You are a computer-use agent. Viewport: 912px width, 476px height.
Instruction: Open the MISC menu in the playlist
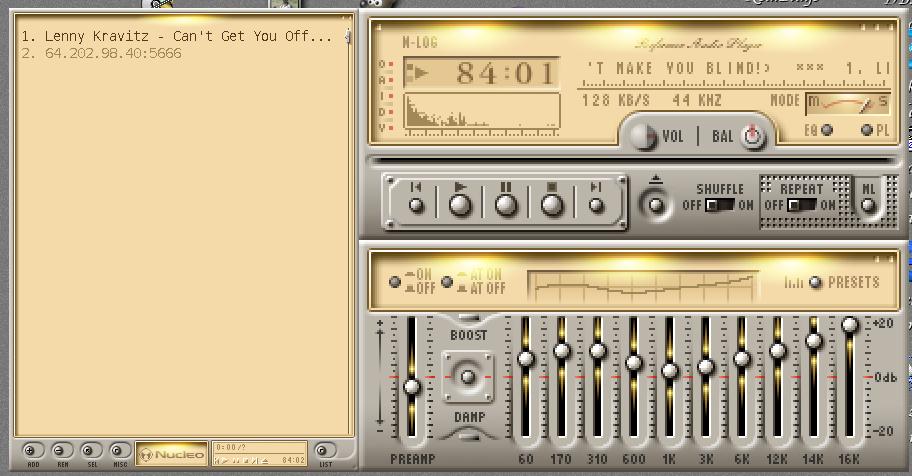coord(120,451)
